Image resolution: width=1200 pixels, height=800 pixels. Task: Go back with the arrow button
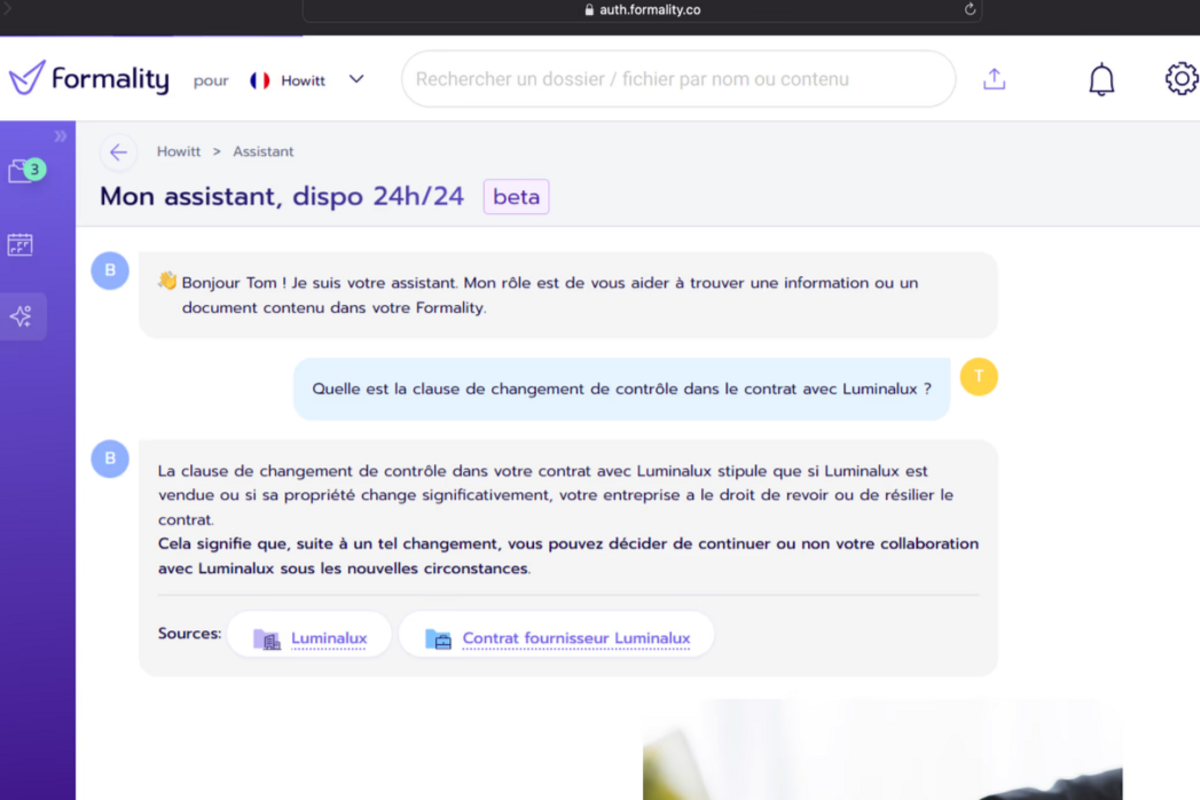pos(118,152)
